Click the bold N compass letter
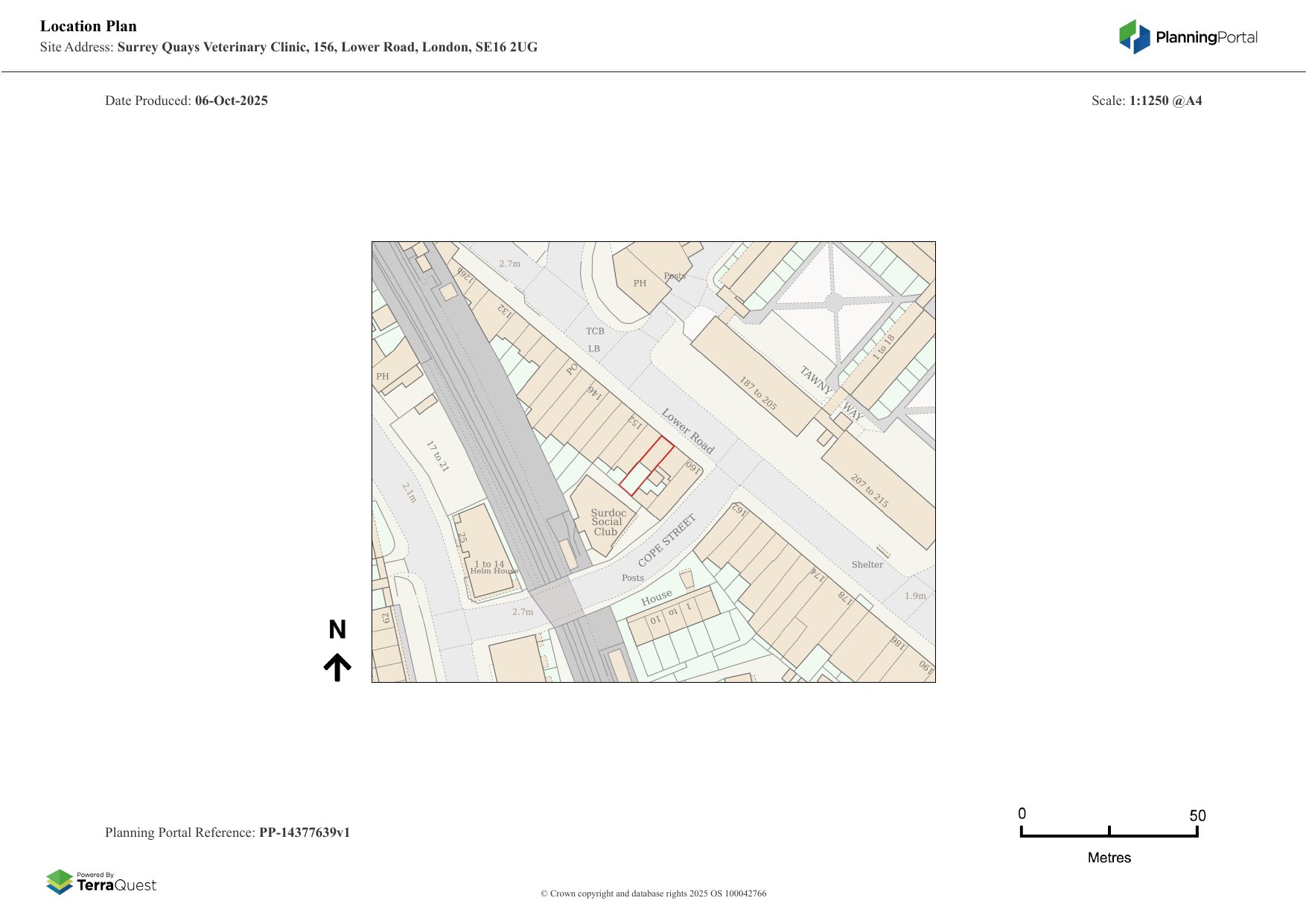The width and height of the screenshot is (1306, 924). pyautogui.click(x=337, y=630)
